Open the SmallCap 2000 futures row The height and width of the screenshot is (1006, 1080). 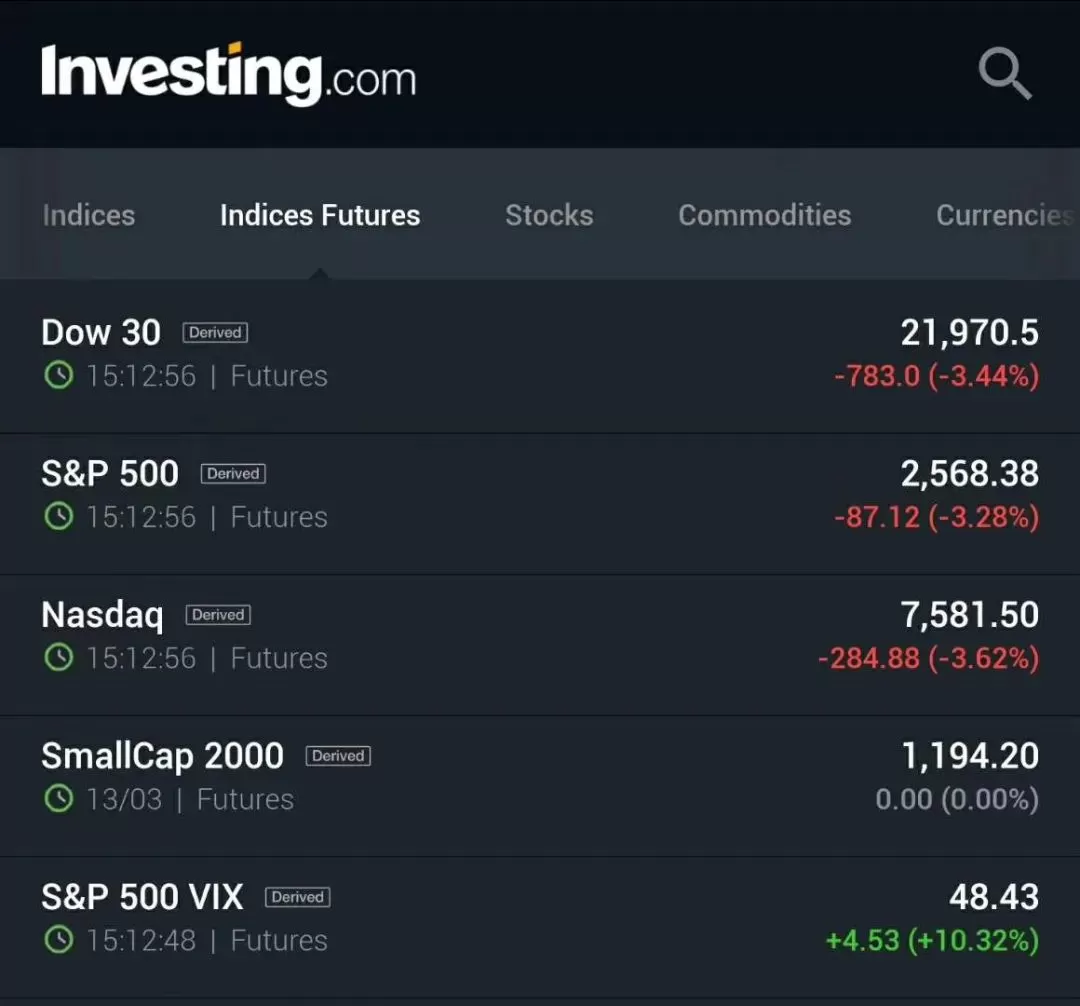click(540, 786)
